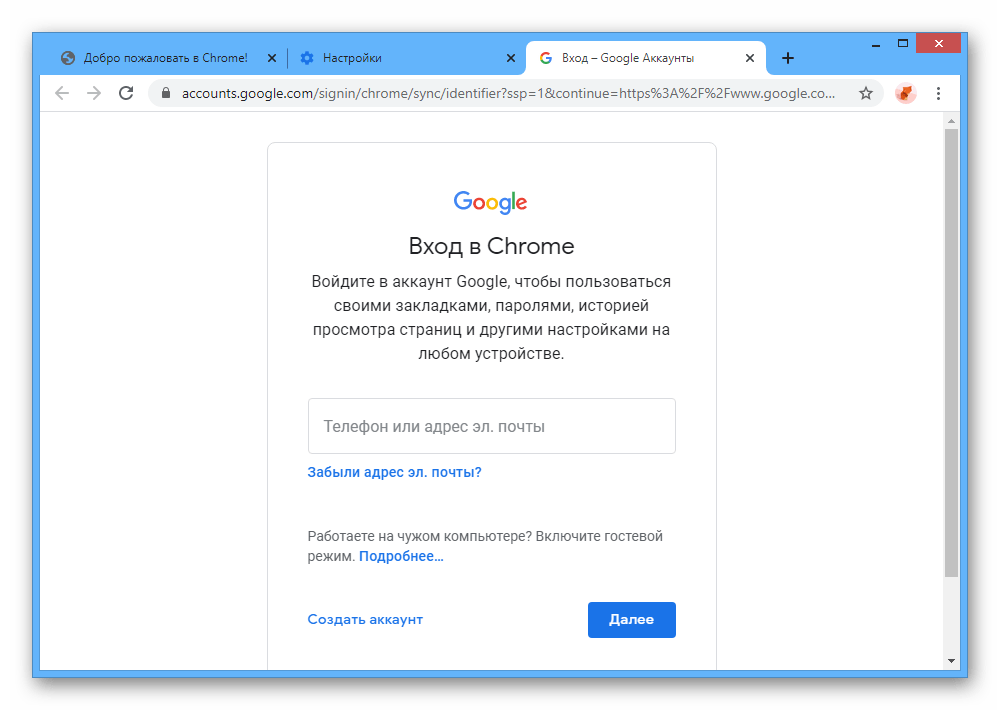
Task: Bookmark this page with the star icon
Action: click(x=866, y=93)
